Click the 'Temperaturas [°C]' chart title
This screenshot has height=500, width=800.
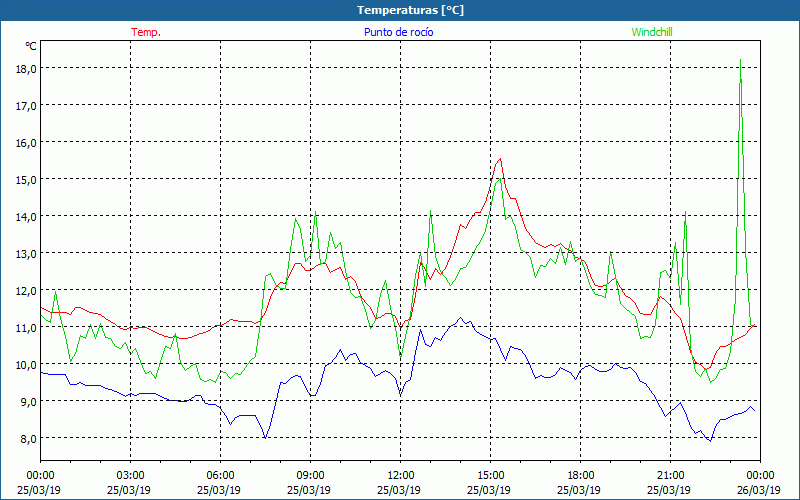coord(410,10)
